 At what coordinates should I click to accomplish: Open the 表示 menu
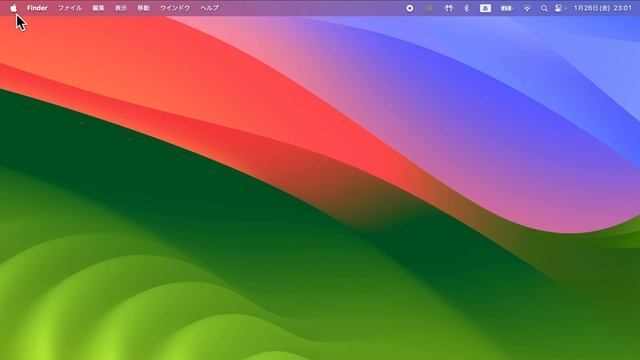coord(121,8)
